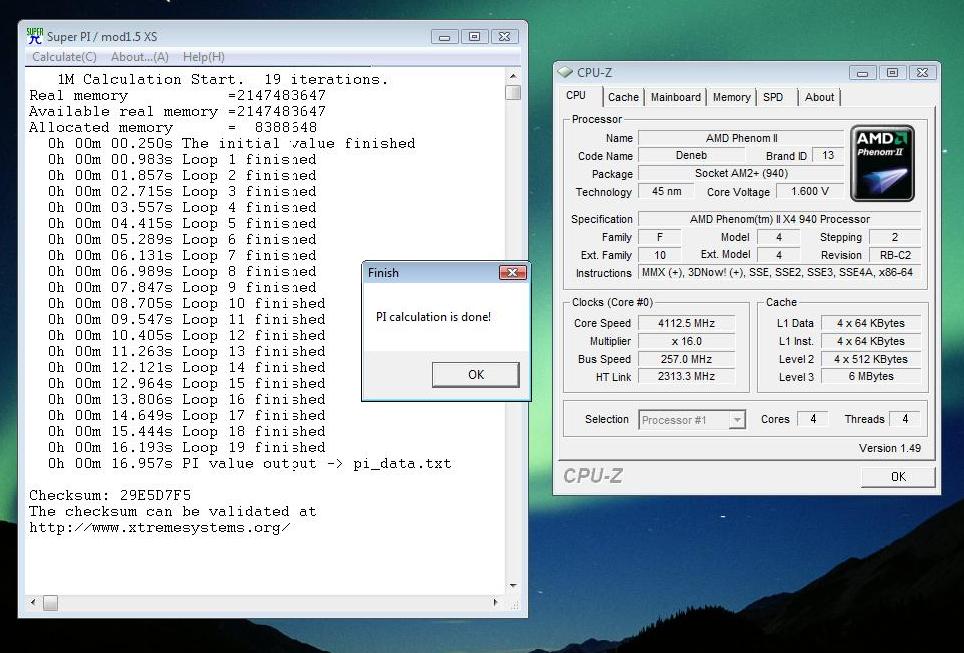
Task: Close the Finish dialog with the red X
Action: (x=512, y=272)
